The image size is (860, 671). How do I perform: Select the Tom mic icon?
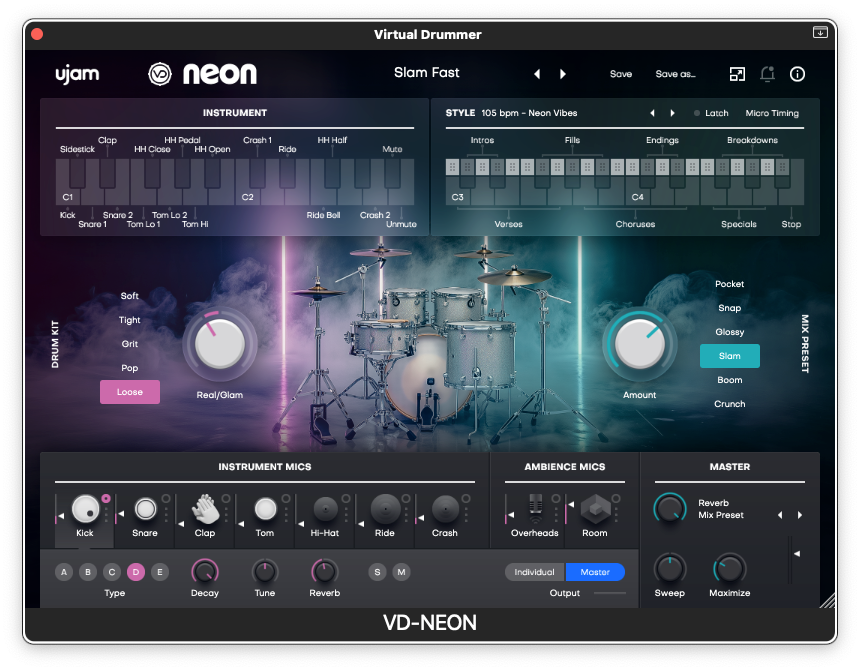coord(265,509)
